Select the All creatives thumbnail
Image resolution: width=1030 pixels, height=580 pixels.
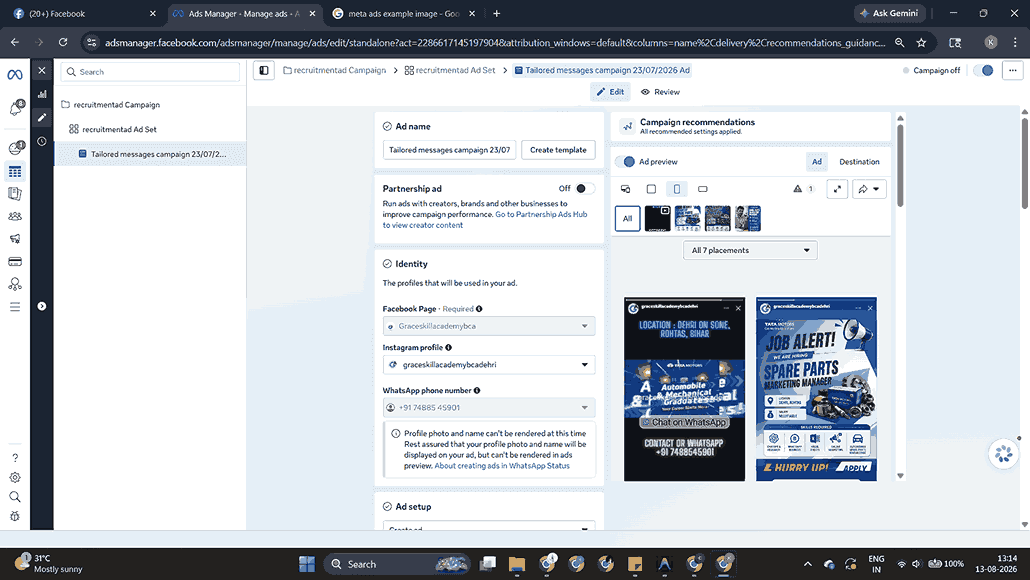pos(627,219)
